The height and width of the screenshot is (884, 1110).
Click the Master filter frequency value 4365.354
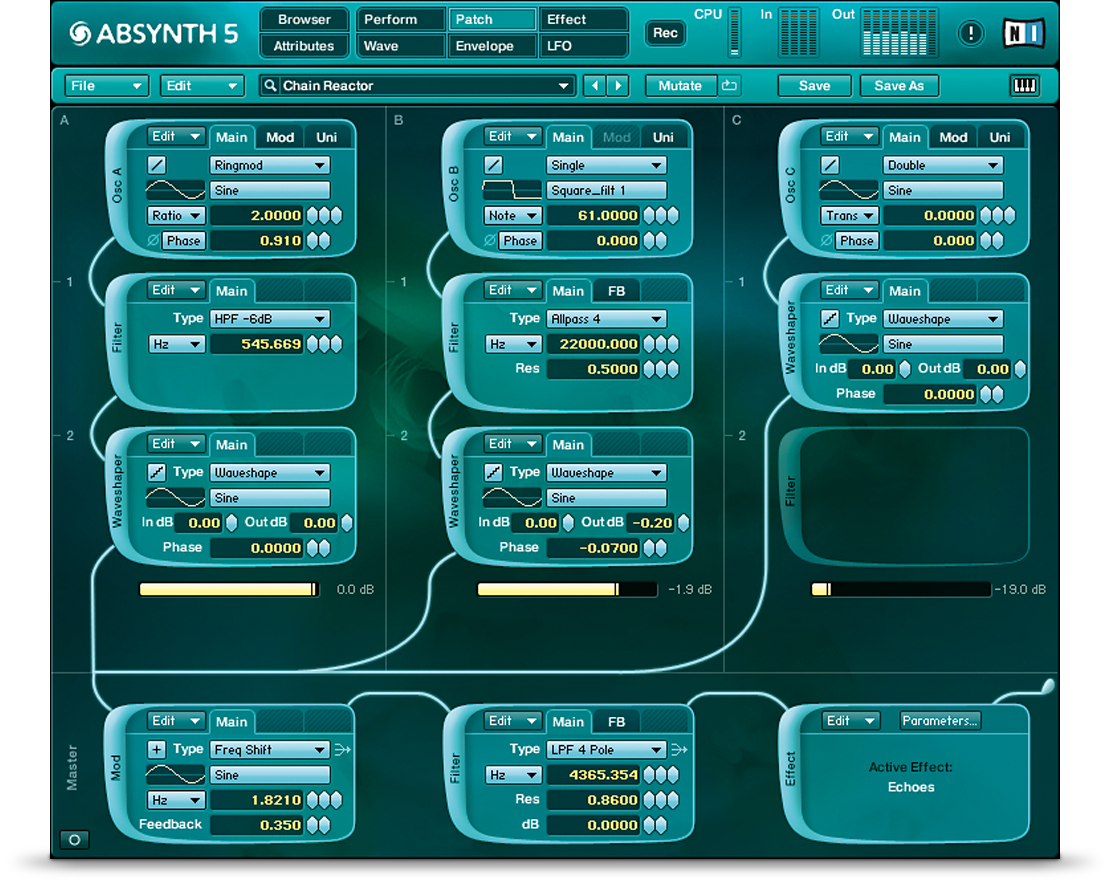(x=592, y=775)
